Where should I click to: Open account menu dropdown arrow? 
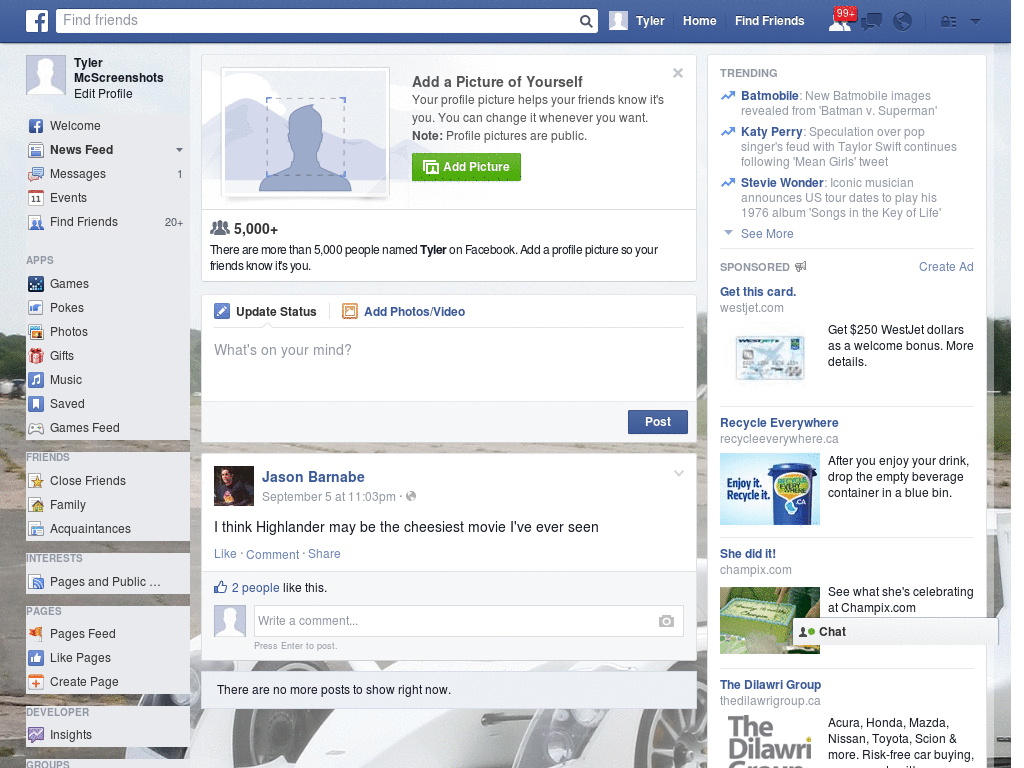(x=975, y=22)
